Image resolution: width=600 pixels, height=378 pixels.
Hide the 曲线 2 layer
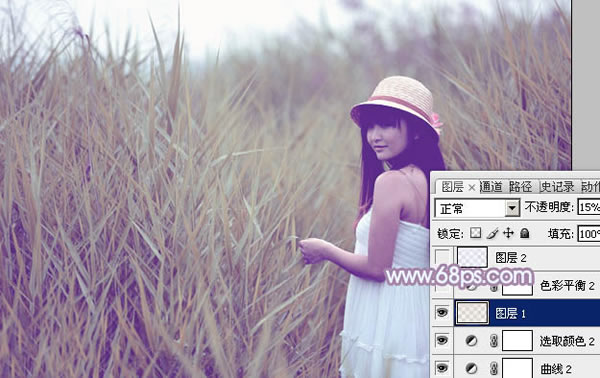click(x=442, y=368)
